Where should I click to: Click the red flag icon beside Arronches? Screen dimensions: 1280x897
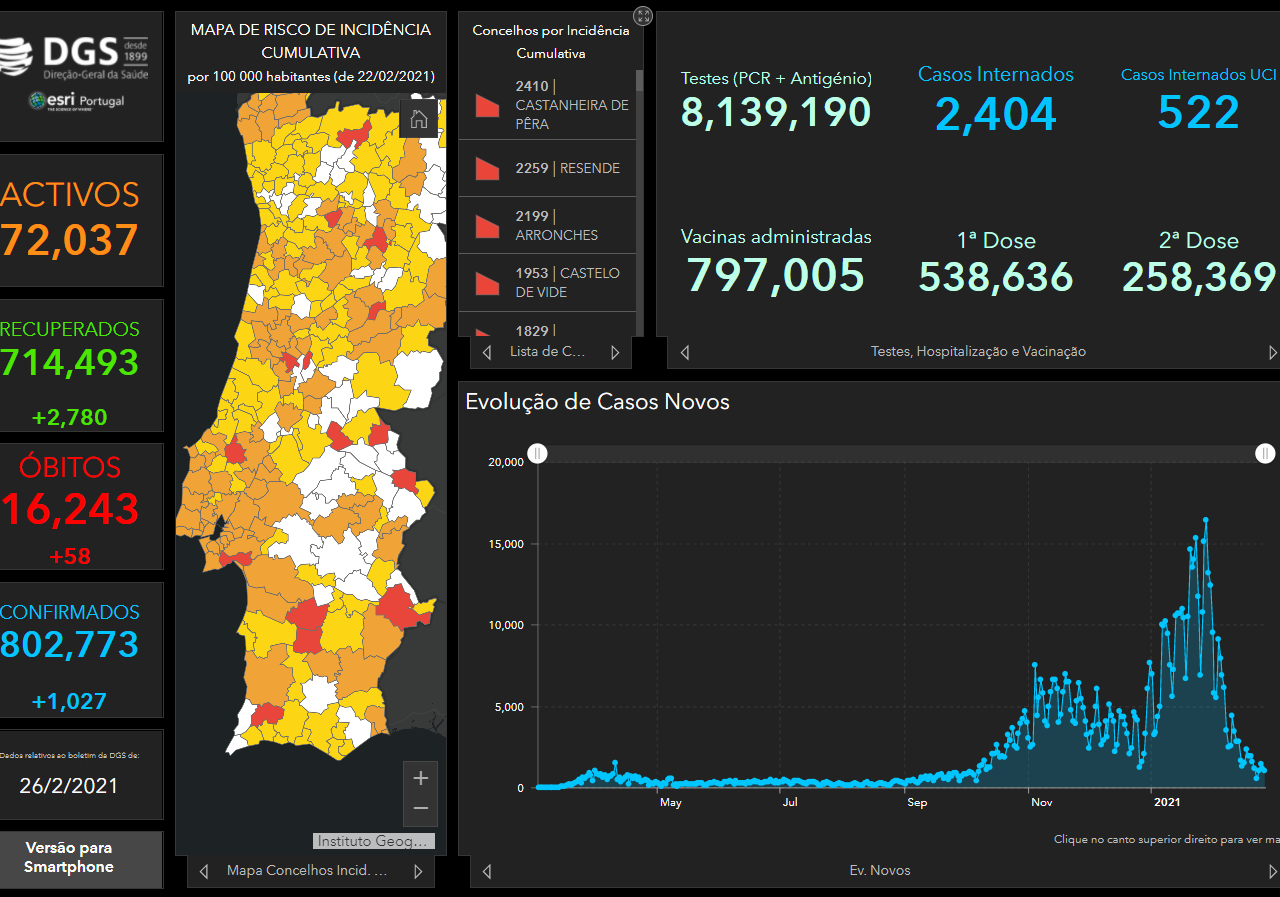coord(487,226)
